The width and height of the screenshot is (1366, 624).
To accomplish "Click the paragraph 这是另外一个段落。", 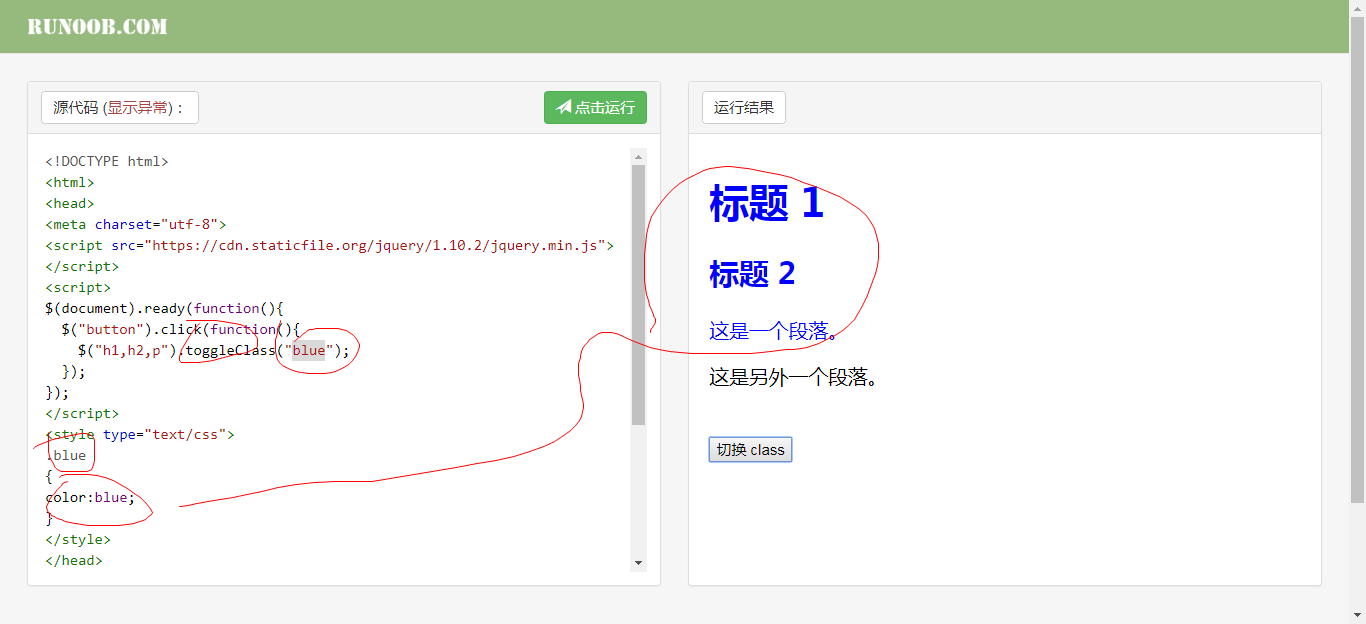I will (793, 378).
